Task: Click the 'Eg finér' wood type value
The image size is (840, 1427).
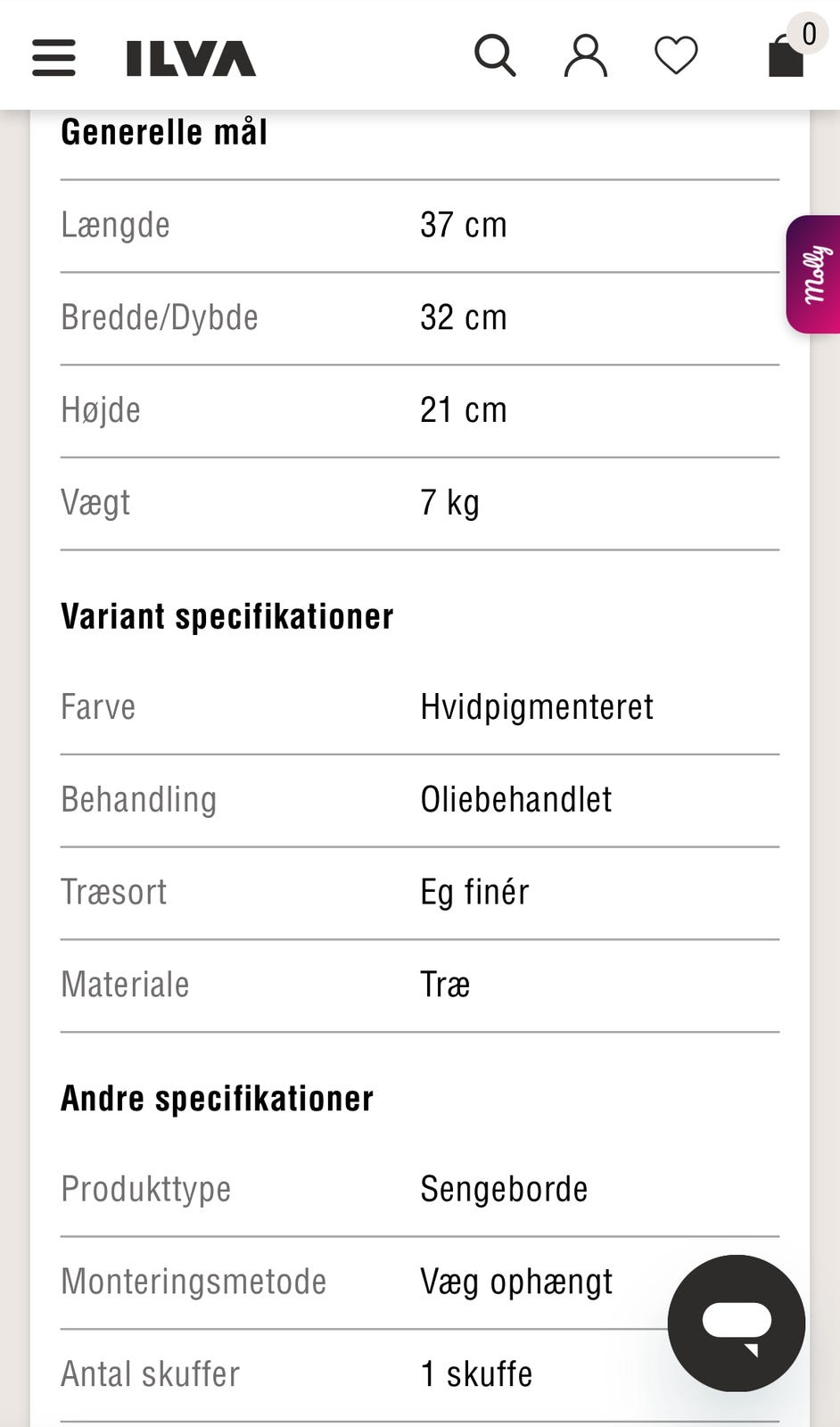Action: pyautogui.click(x=474, y=892)
